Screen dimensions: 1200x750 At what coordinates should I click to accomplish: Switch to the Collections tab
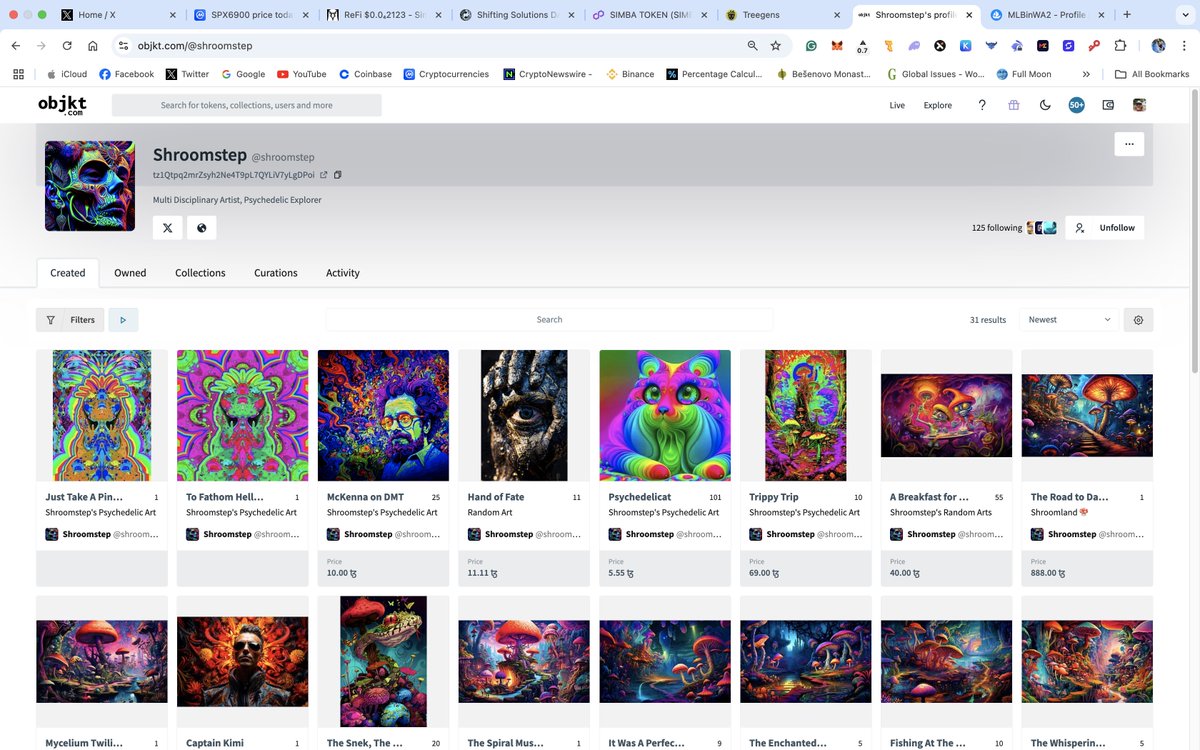200,273
